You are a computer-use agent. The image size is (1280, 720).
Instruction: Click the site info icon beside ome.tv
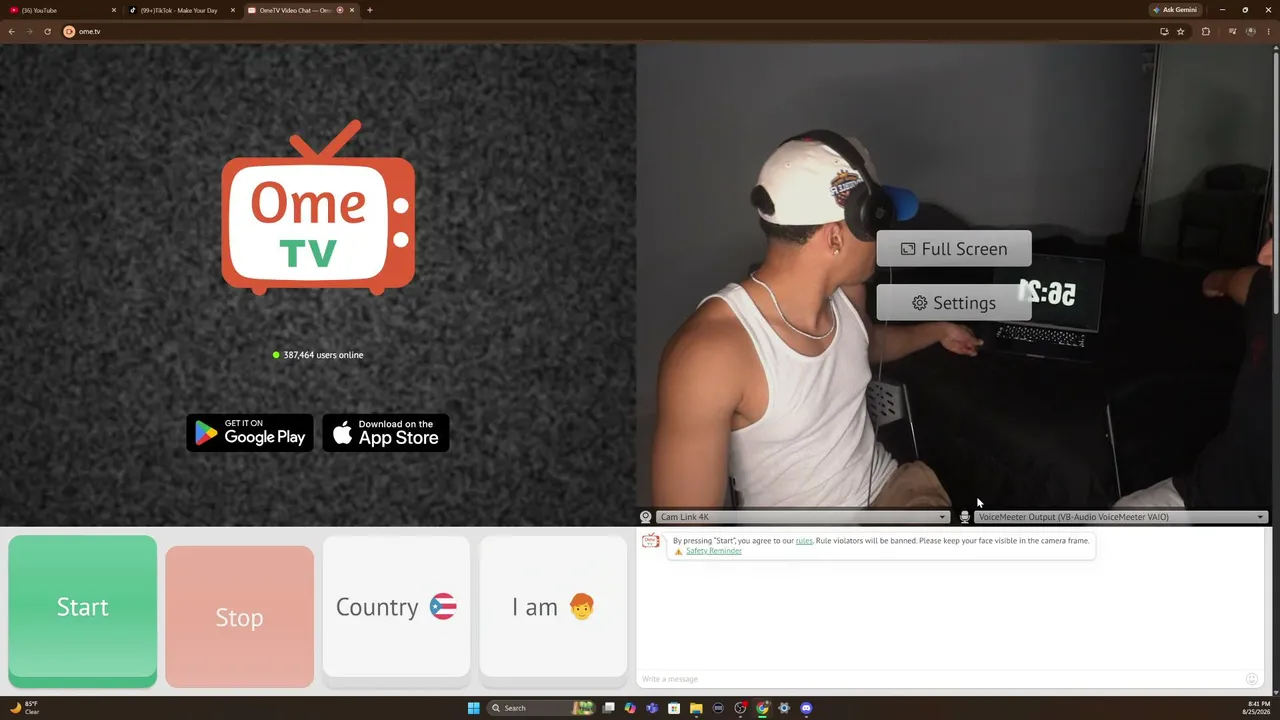69,31
